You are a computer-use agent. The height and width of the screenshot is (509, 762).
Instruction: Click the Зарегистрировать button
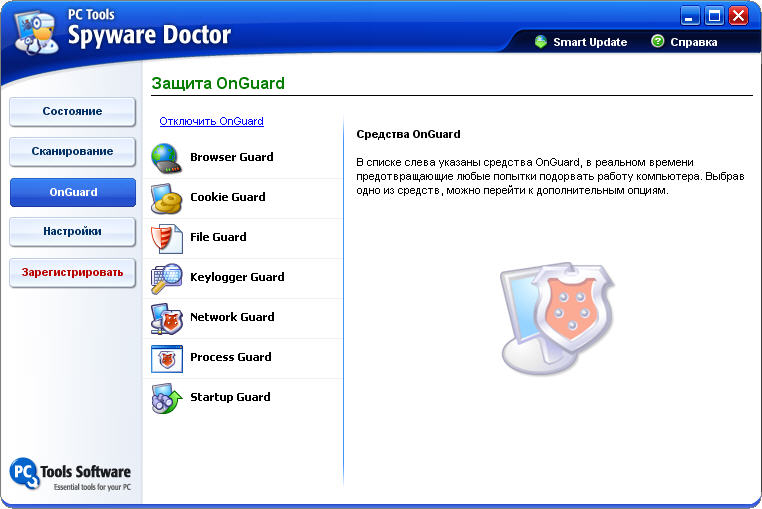tap(72, 272)
